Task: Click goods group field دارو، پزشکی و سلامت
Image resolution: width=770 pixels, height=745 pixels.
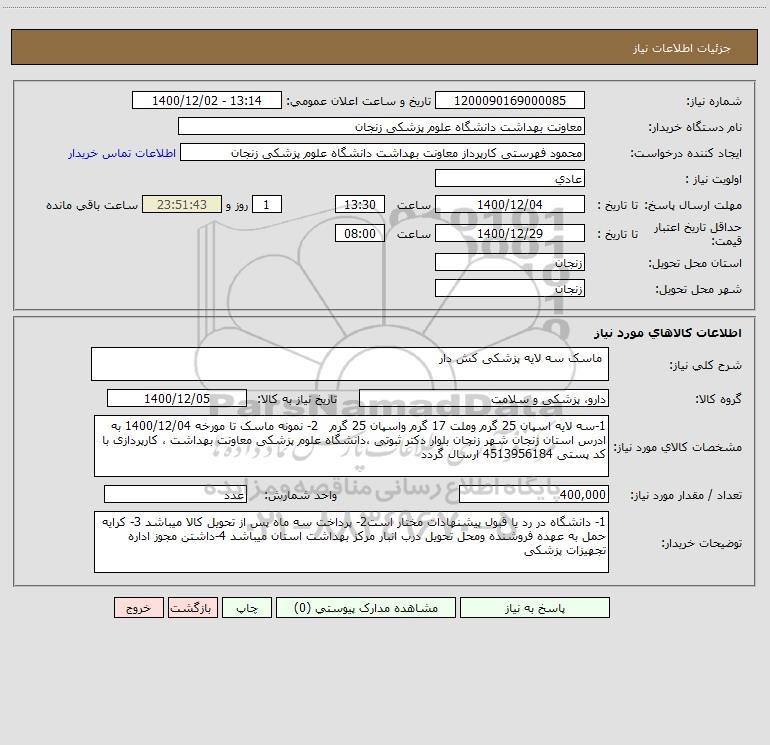Action: (x=484, y=399)
